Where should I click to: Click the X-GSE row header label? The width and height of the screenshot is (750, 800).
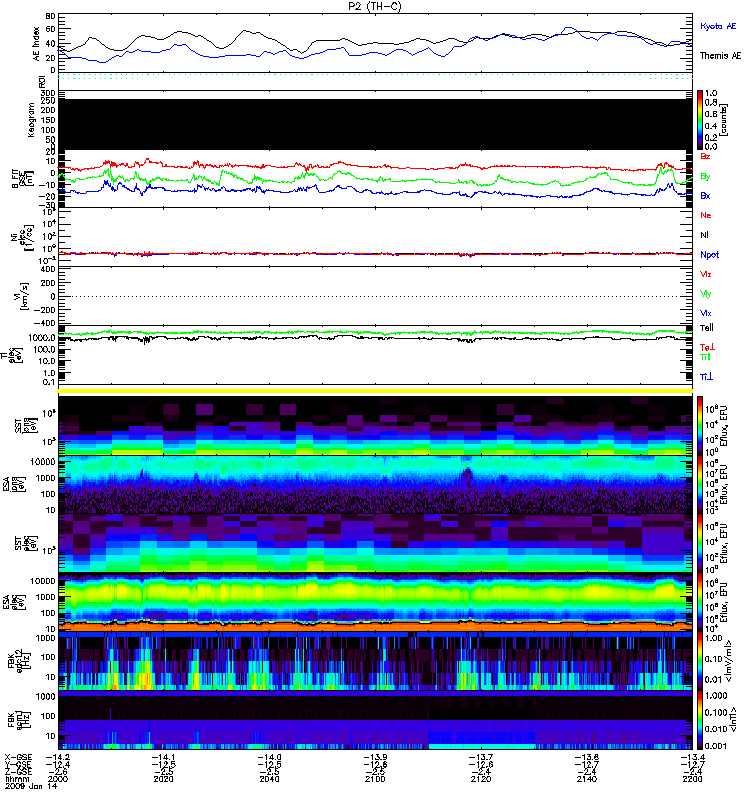(x=18, y=757)
